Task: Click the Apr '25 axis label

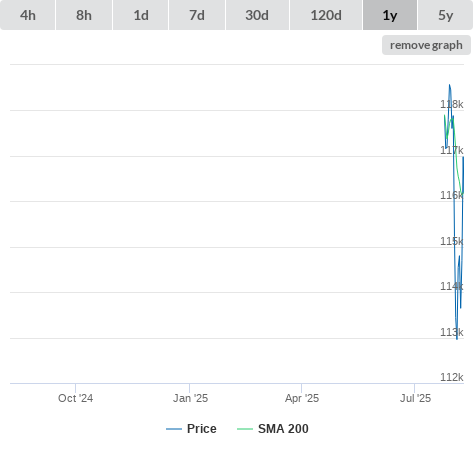Action: click(302, 398)
